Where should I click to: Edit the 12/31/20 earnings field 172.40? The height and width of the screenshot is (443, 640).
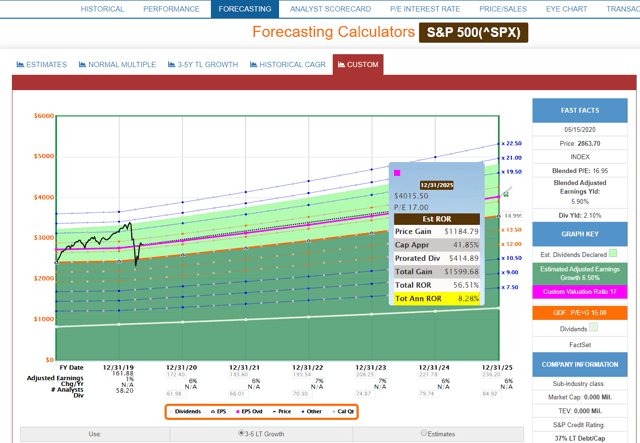click(176, 374)
